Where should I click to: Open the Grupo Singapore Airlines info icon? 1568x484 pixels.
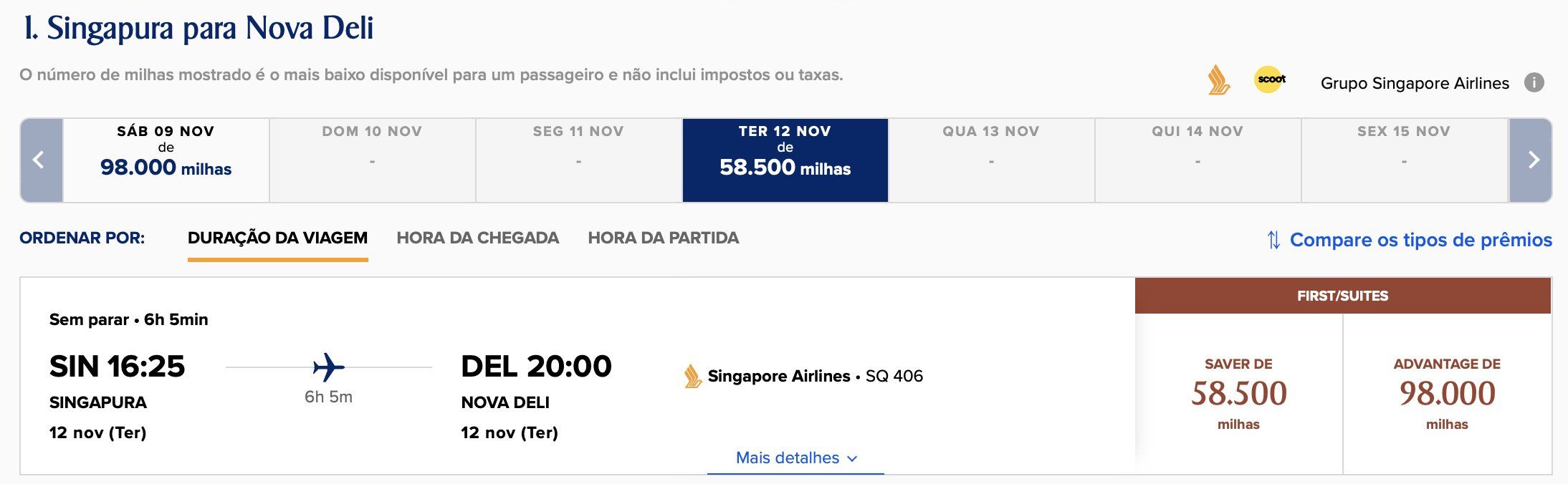1534,83
